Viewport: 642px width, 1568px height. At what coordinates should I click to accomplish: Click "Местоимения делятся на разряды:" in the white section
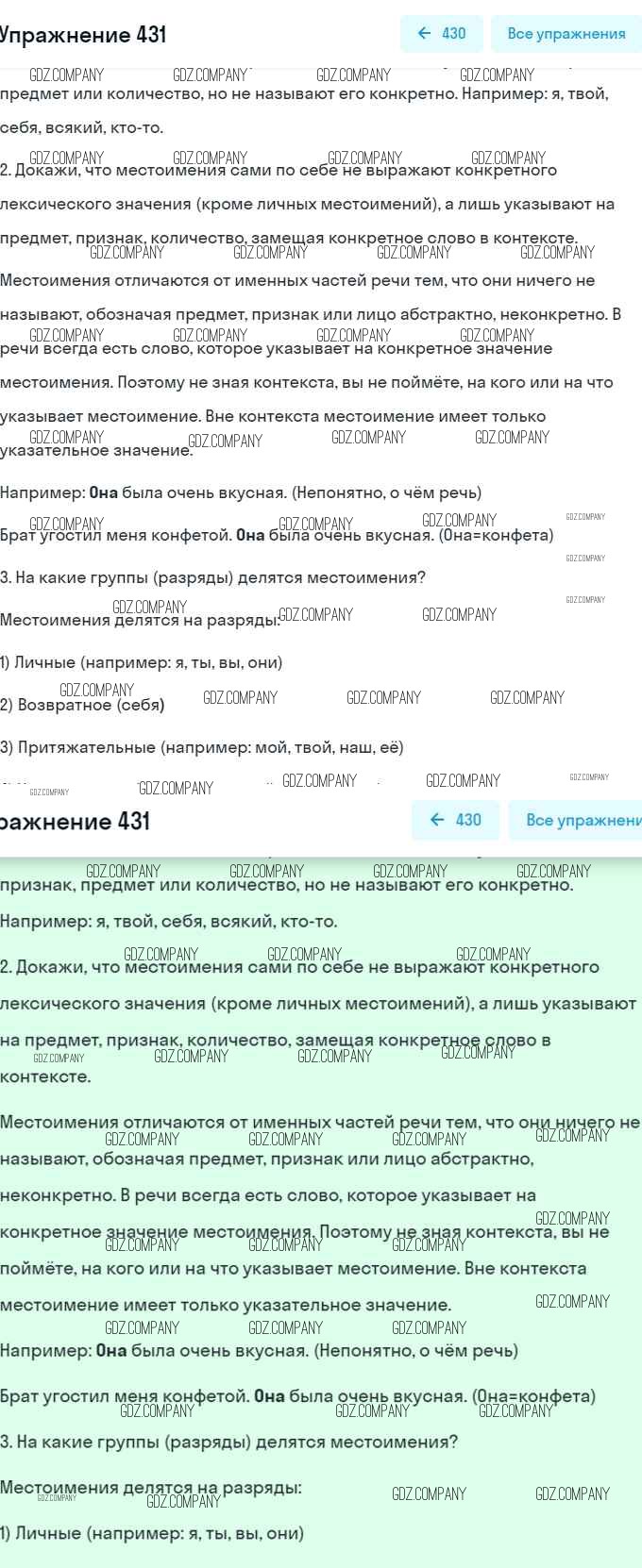[140, 620]
